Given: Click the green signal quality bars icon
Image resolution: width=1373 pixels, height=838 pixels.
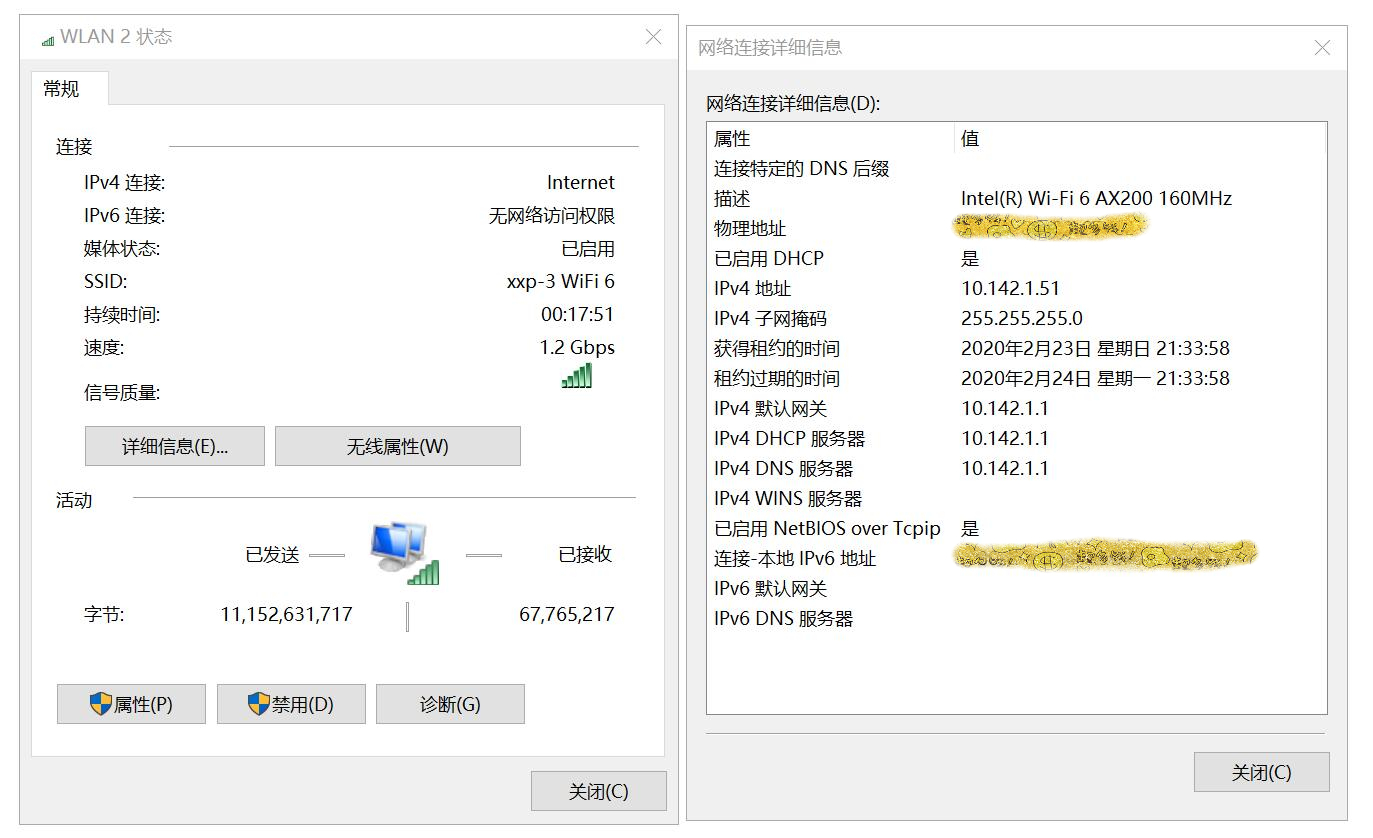Looking at the screenshot, I should (x=577, y=376).
